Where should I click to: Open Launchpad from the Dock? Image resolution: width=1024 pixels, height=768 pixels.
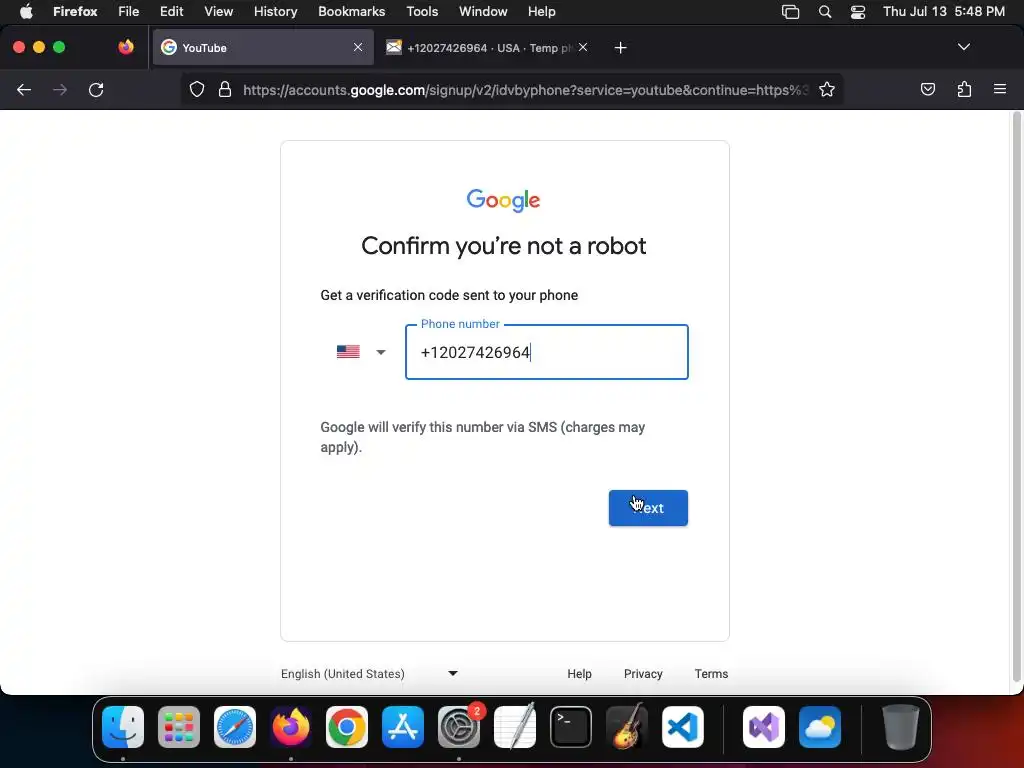click(179, 727)
